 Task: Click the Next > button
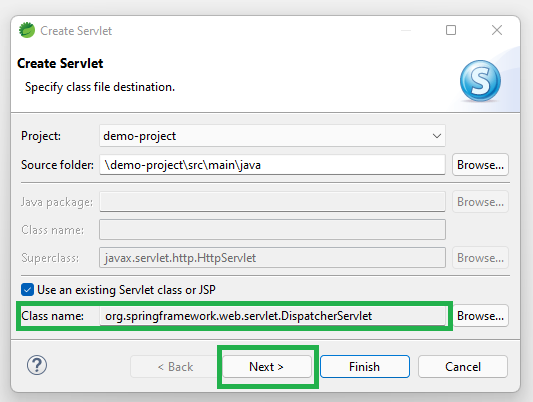pos(267,367)
